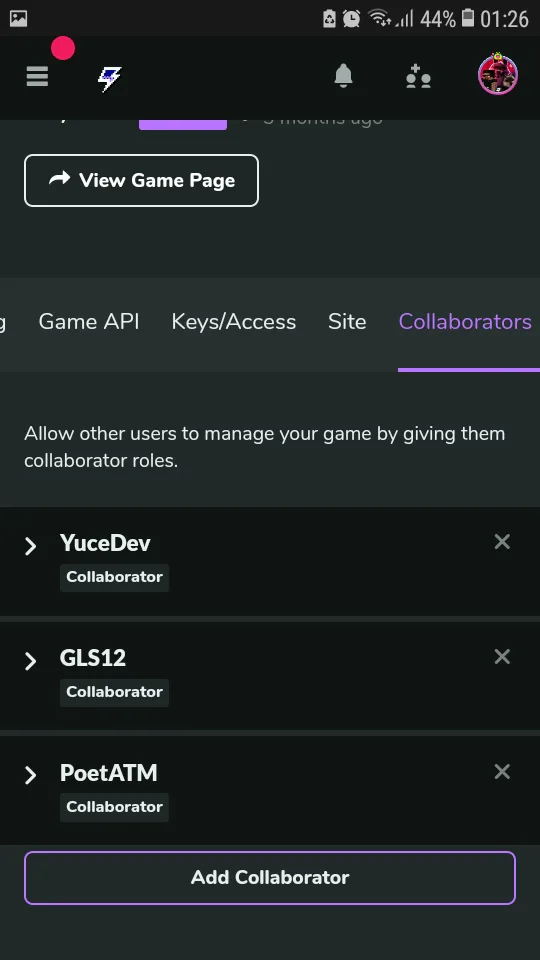Viewport: 540px width, 960px height.
Task: Switch to the Site tab
Action: point(347,321)
